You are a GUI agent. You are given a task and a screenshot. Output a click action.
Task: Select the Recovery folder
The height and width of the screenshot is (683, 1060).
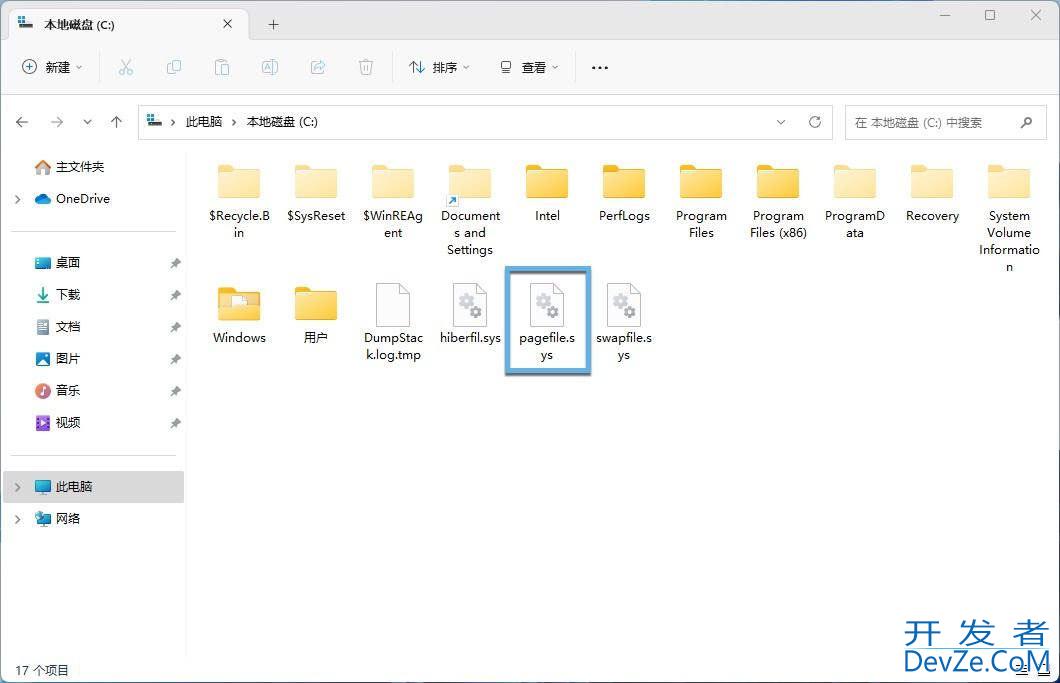pos(932,193)
